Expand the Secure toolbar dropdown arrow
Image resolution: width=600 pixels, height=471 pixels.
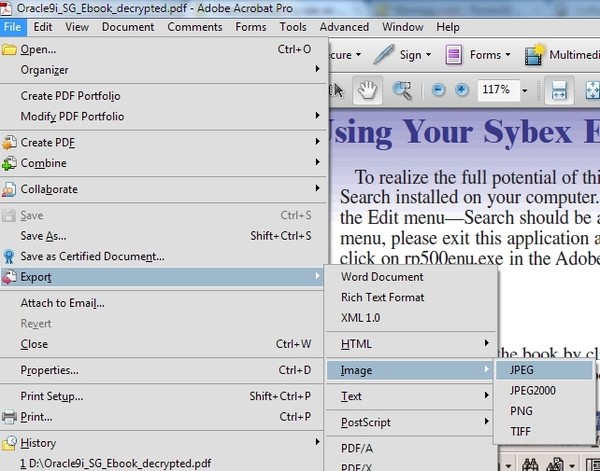point(358,55)
